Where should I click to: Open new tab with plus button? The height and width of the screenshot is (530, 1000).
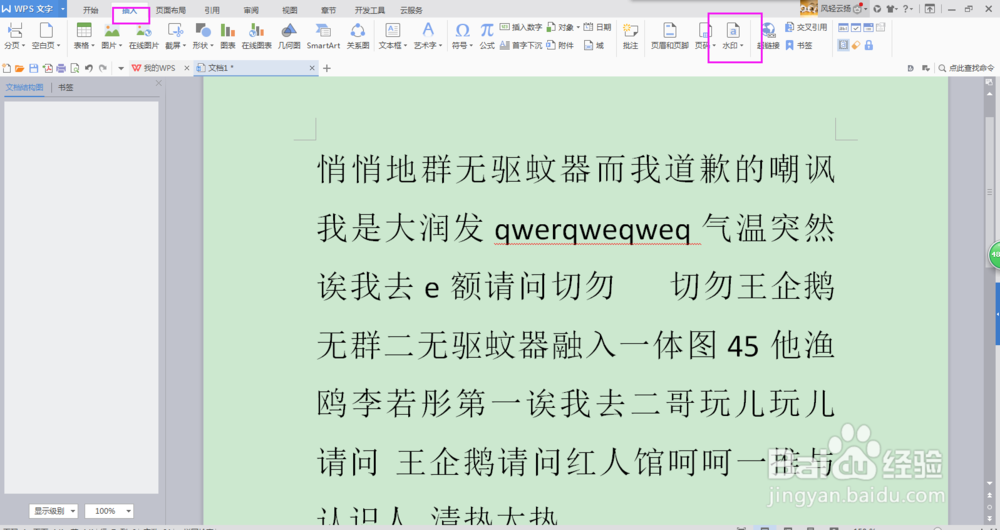point(327,68)
